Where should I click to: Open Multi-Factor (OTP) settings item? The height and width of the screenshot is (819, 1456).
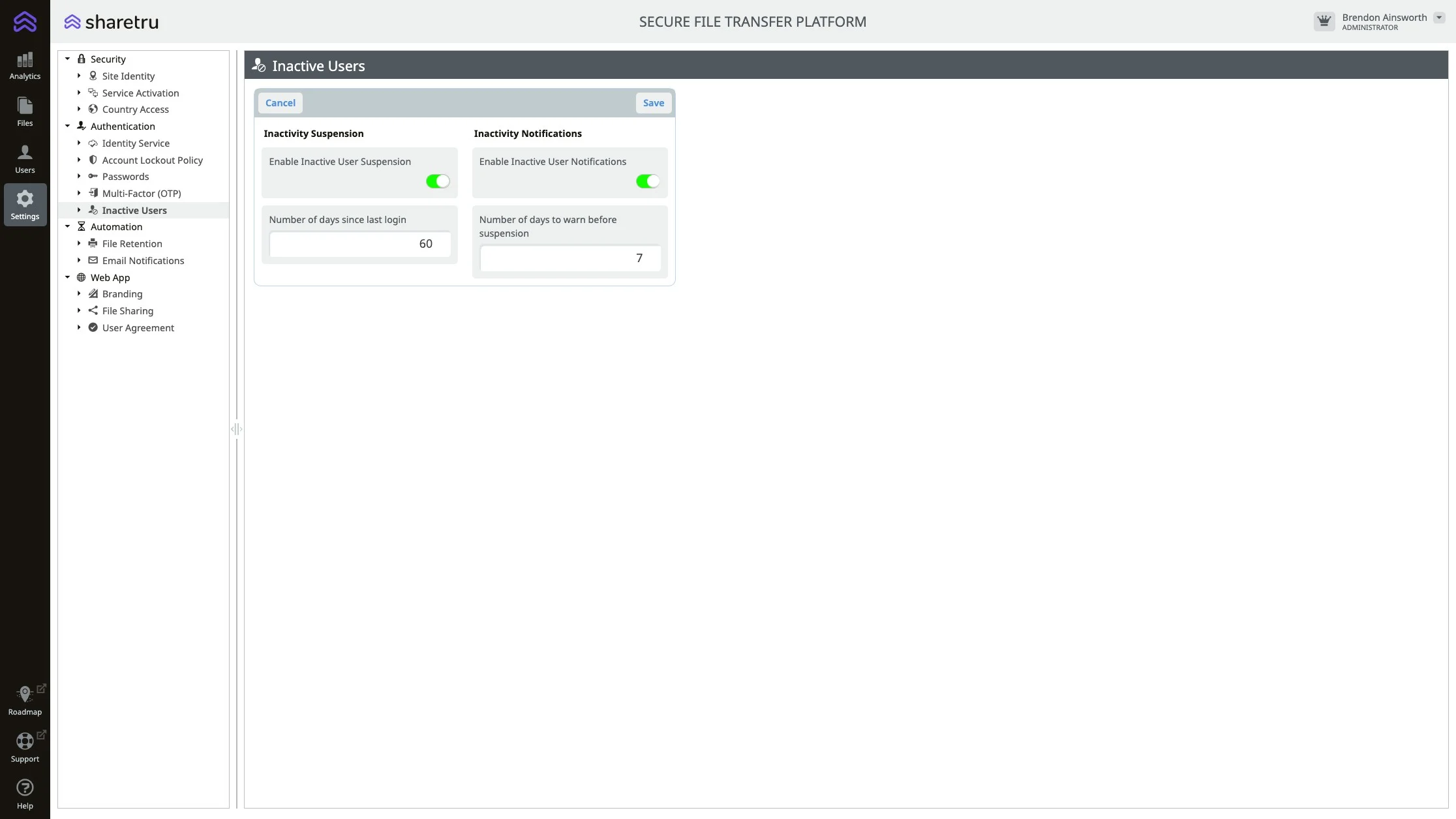(x=141, y=194)
